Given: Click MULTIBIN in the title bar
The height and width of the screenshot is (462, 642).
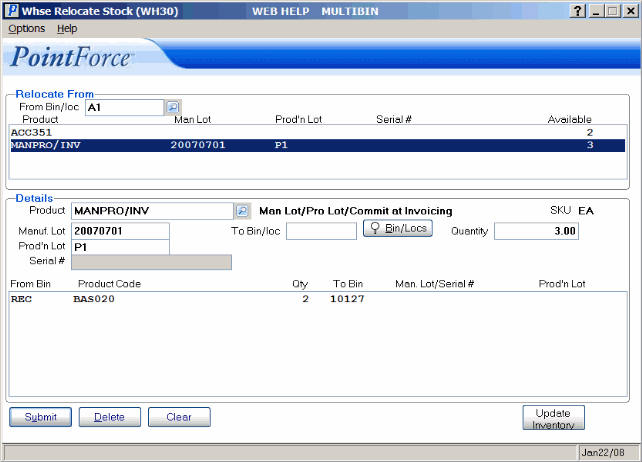Looking at the screenshot, I should 350,11.
